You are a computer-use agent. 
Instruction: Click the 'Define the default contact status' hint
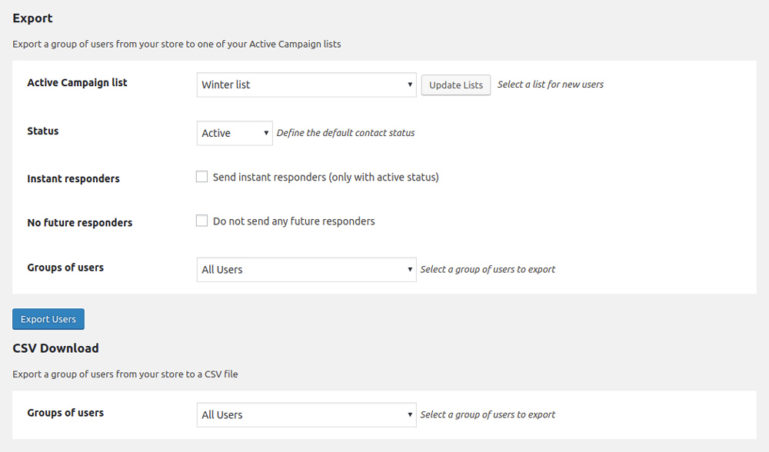click(345, 133)
